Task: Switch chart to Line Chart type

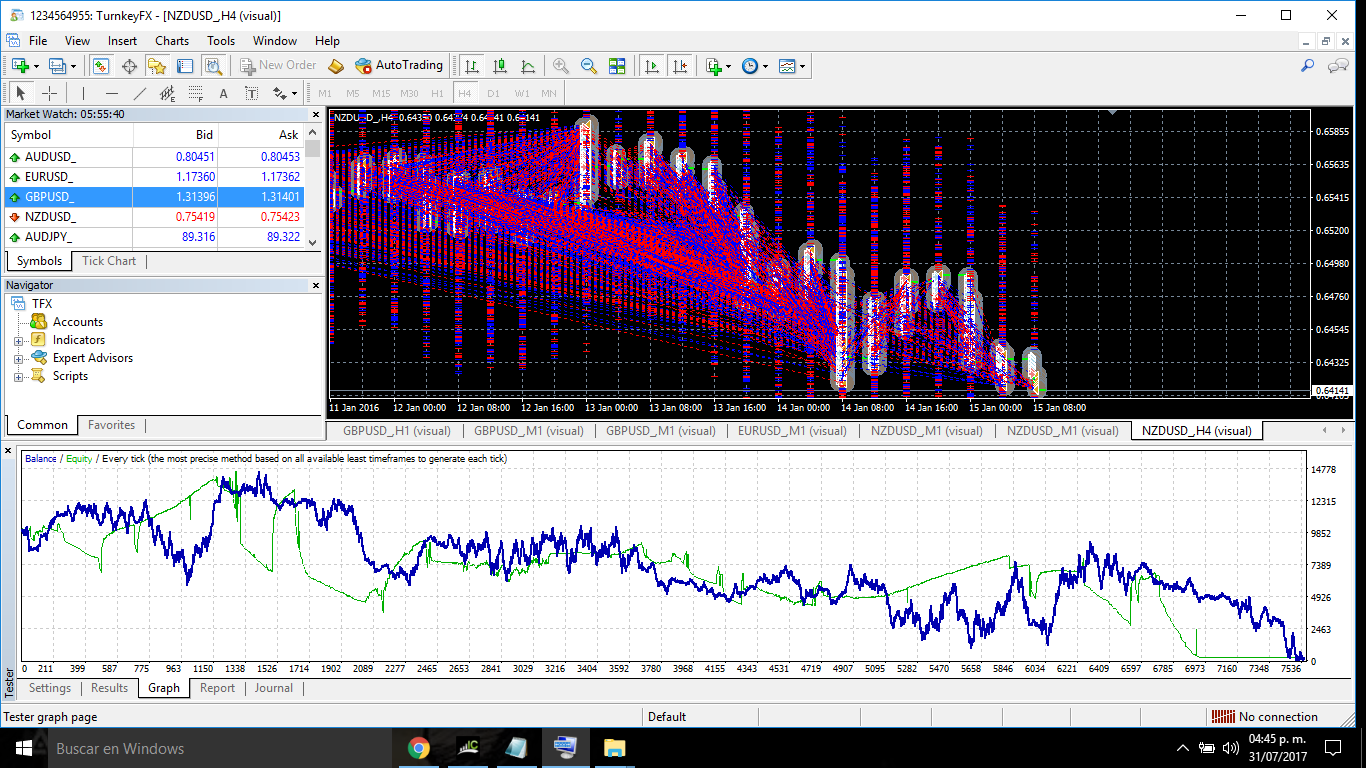Action: pos(528,66)
